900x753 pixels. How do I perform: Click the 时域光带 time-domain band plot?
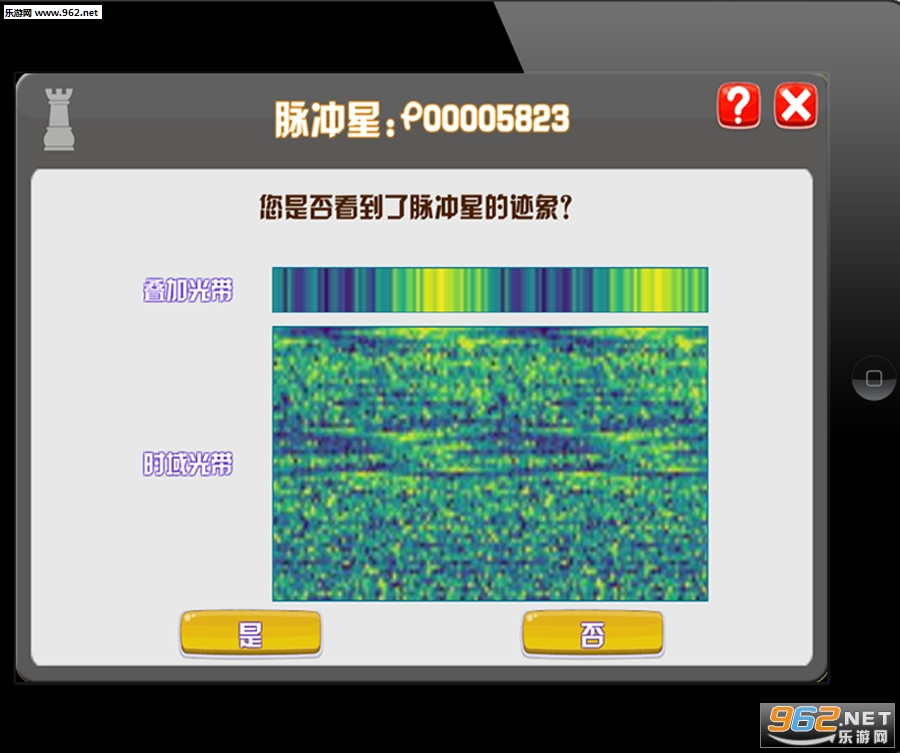pos(490,464)
